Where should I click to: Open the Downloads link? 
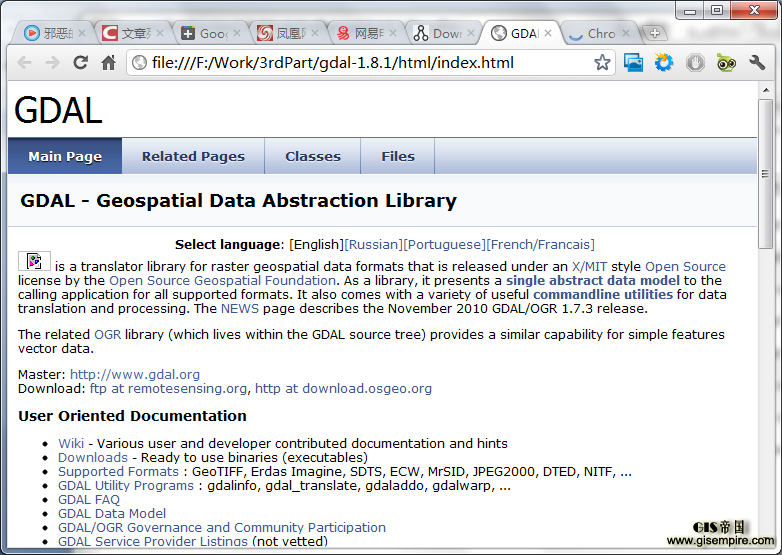pyautogui.click(x=93, y=458)
